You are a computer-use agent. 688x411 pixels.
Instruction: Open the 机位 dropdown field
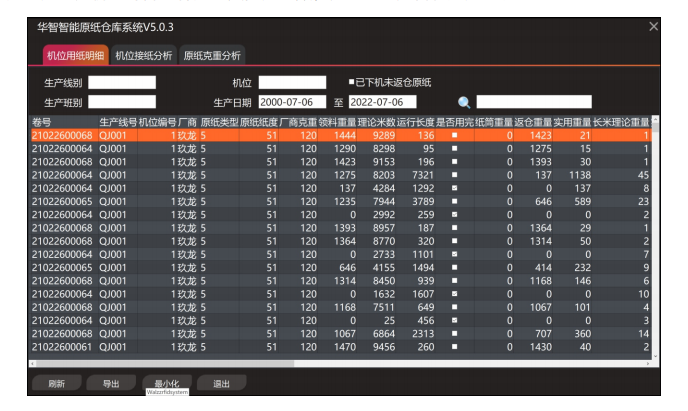[x=292, y=82]
